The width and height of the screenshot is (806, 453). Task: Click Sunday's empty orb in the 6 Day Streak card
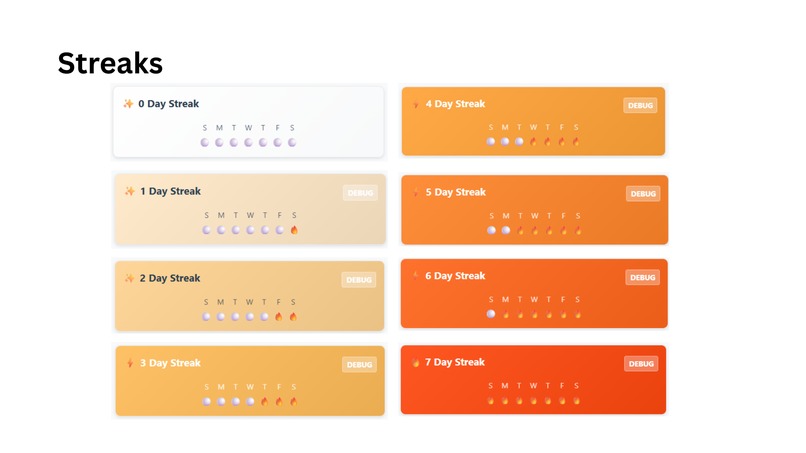click(491, 314)
